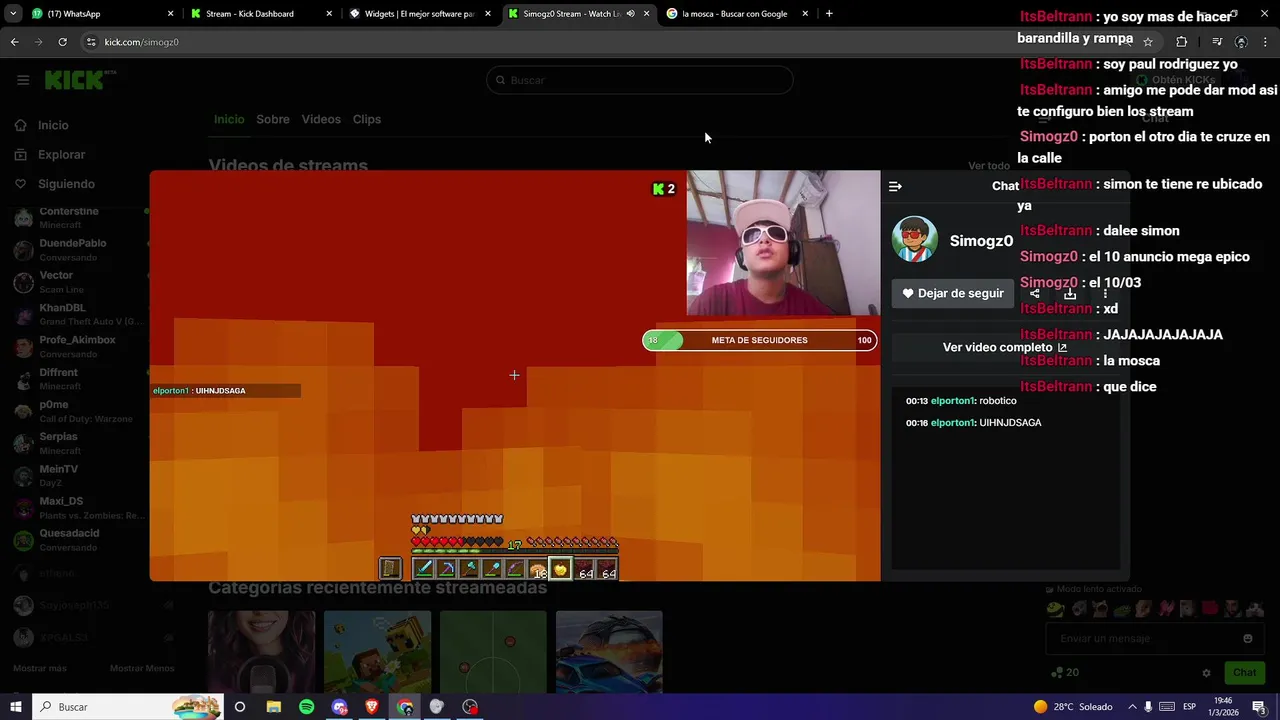Screen dimensions: 1280x720
Task: Reload the page with the refresh icon
Action: pos(62,42)
